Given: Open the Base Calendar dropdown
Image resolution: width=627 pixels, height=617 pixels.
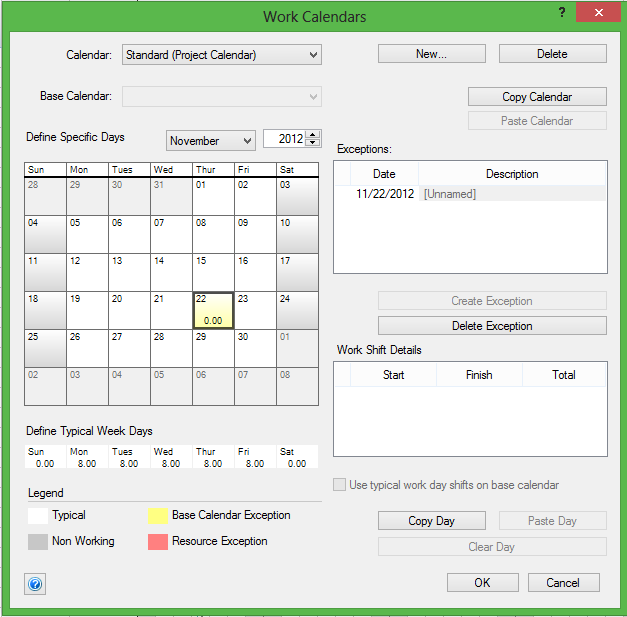Looking at the screenshot, I should (x=314, y=97).
